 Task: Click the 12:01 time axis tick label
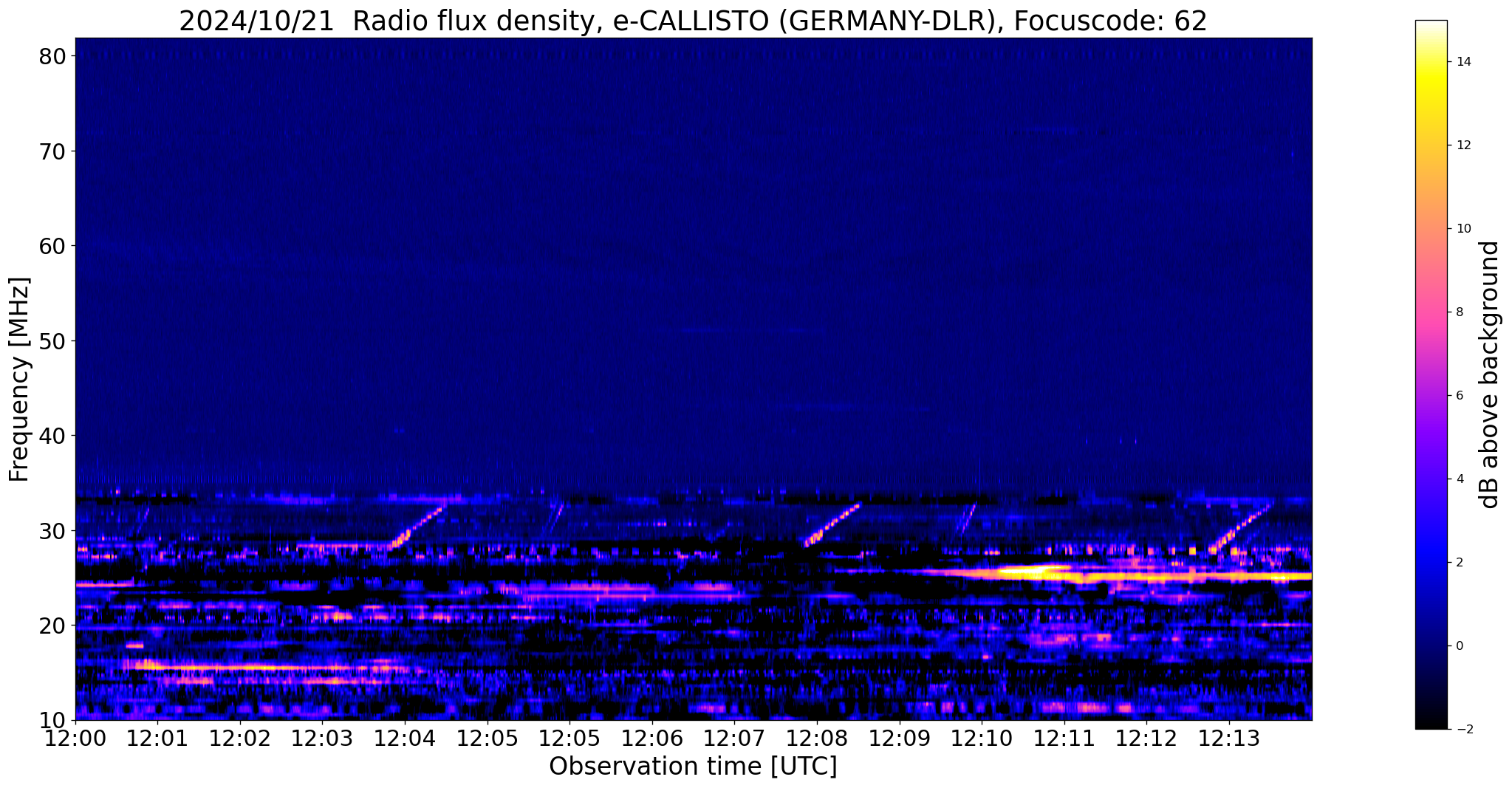point(158,739)
